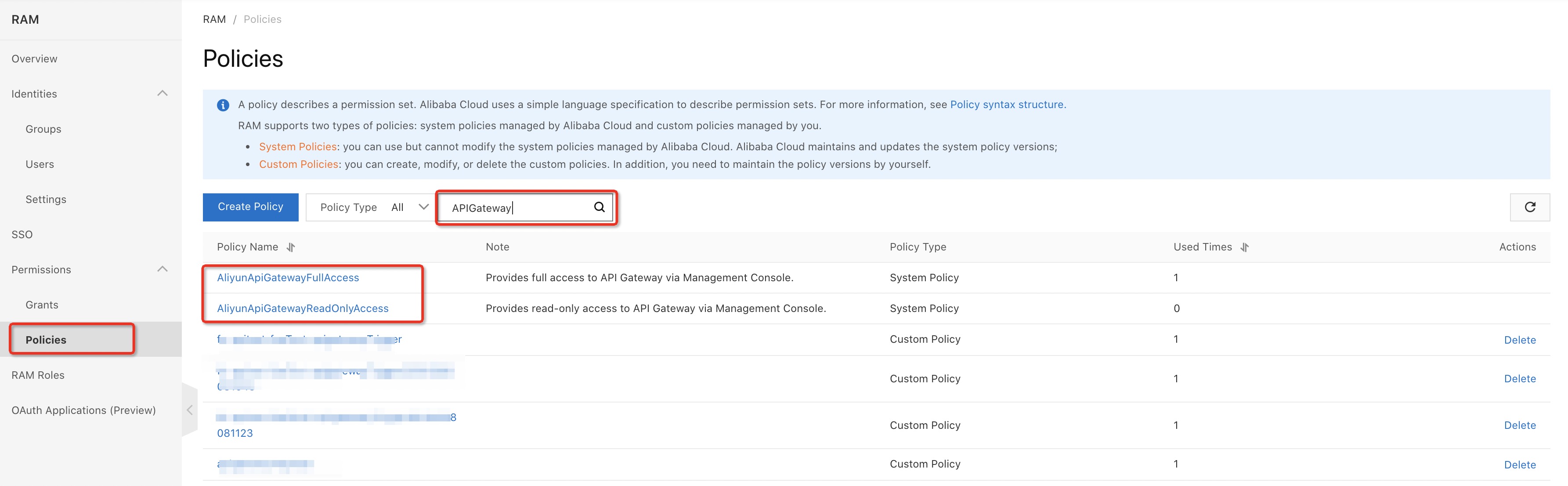Open Overview in the sidebar
Screen dimensions: 1568x486
[x=34, y=59]
